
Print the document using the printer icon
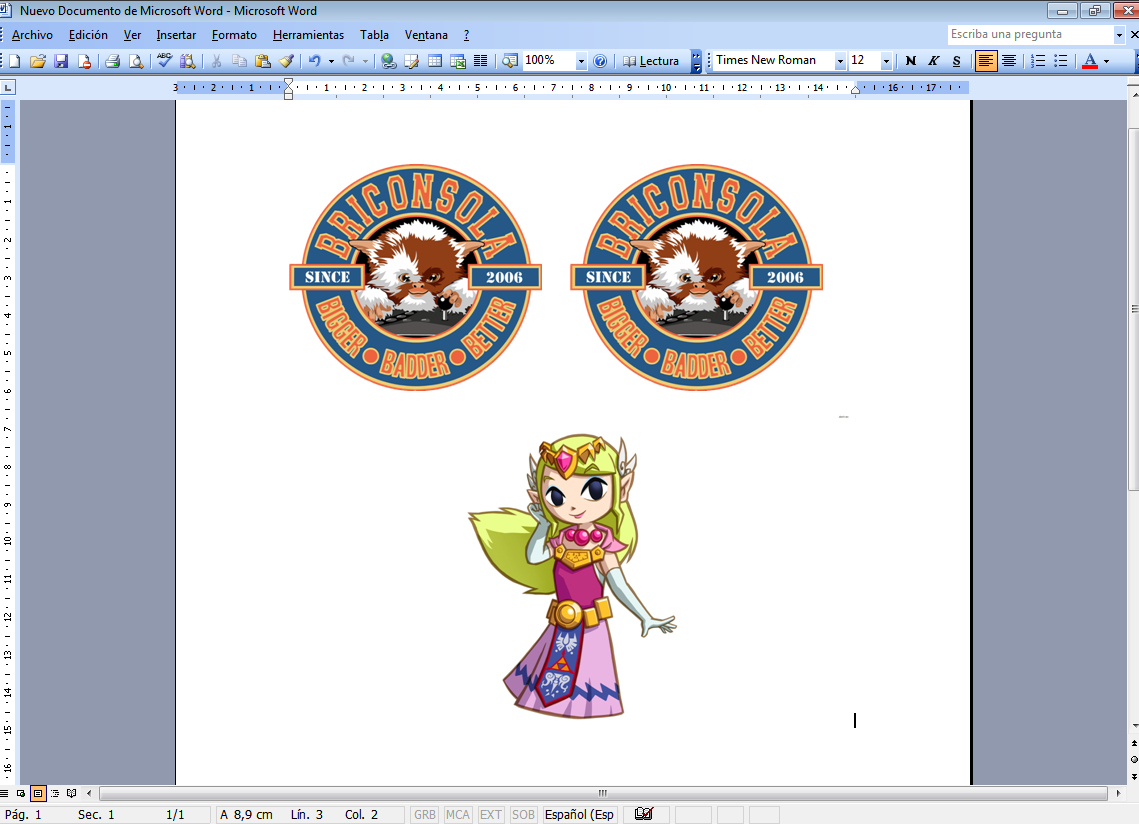[112, 61]
